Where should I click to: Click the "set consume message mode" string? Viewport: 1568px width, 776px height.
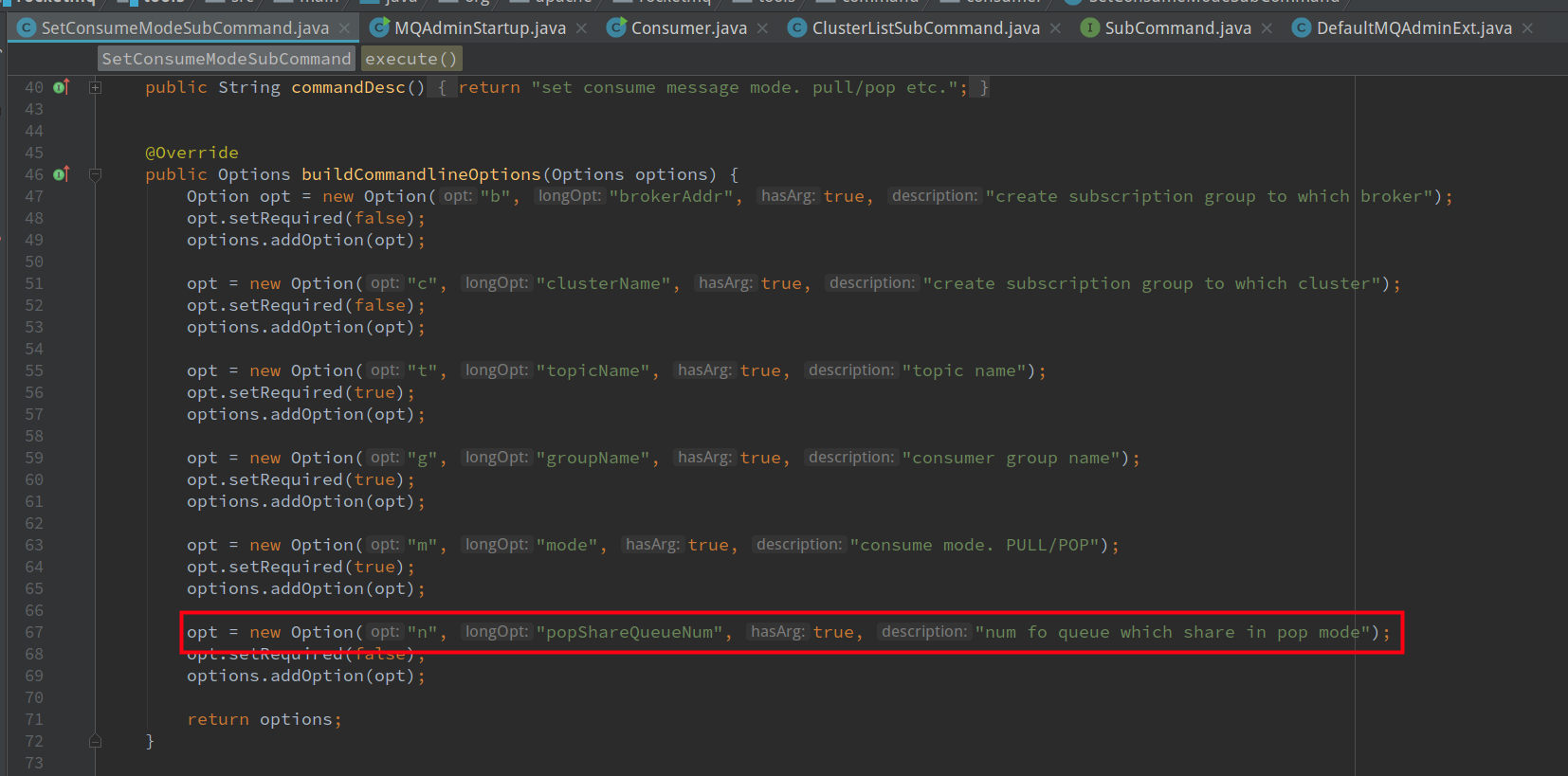[x=744, y=87]
